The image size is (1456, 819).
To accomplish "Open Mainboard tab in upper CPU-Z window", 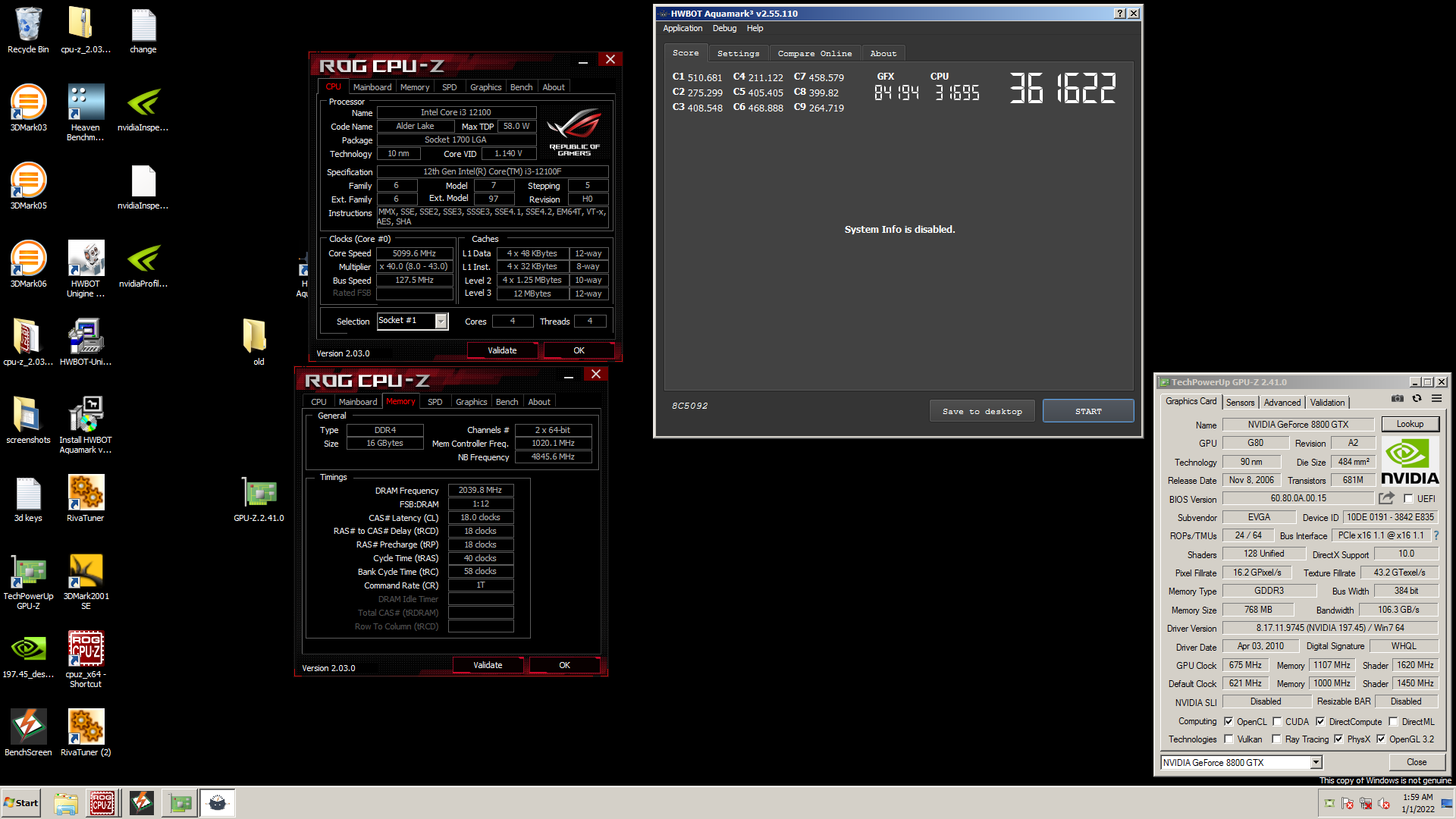I will pos(372,87).
